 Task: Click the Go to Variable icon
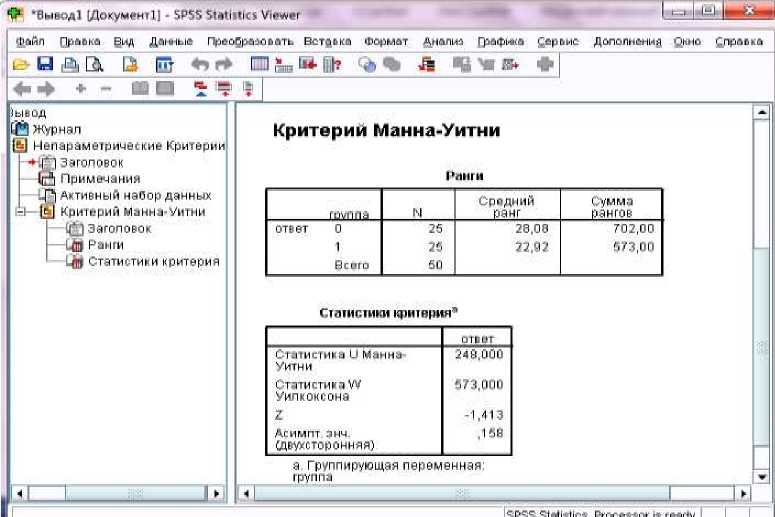click(x=308, y=64)
